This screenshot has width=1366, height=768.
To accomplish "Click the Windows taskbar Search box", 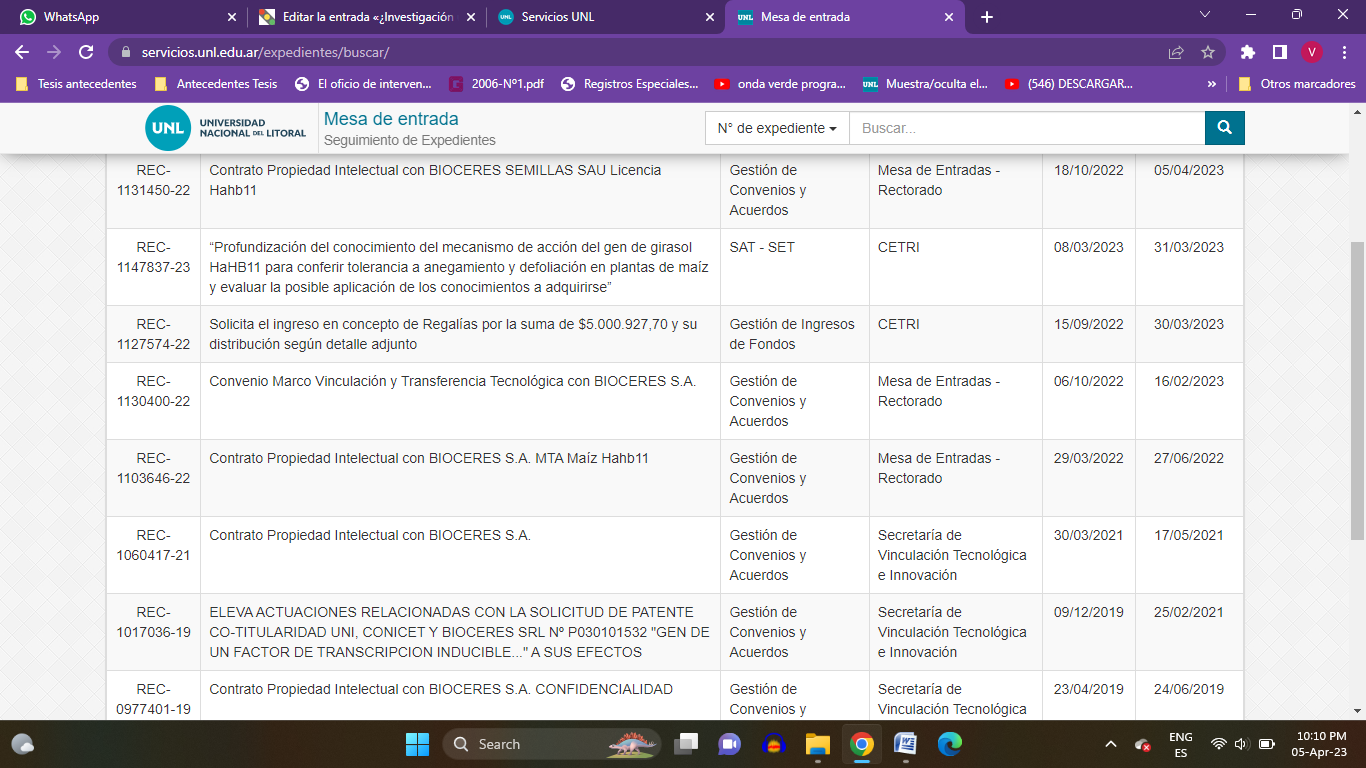I will (x=551, y=744).
